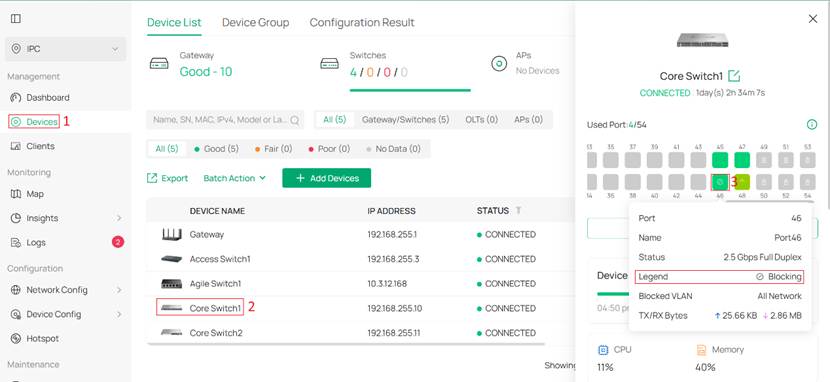Viewport: 830px width, 382px height.
Task: Select the Gateway summary card
Action: point(191,65)
